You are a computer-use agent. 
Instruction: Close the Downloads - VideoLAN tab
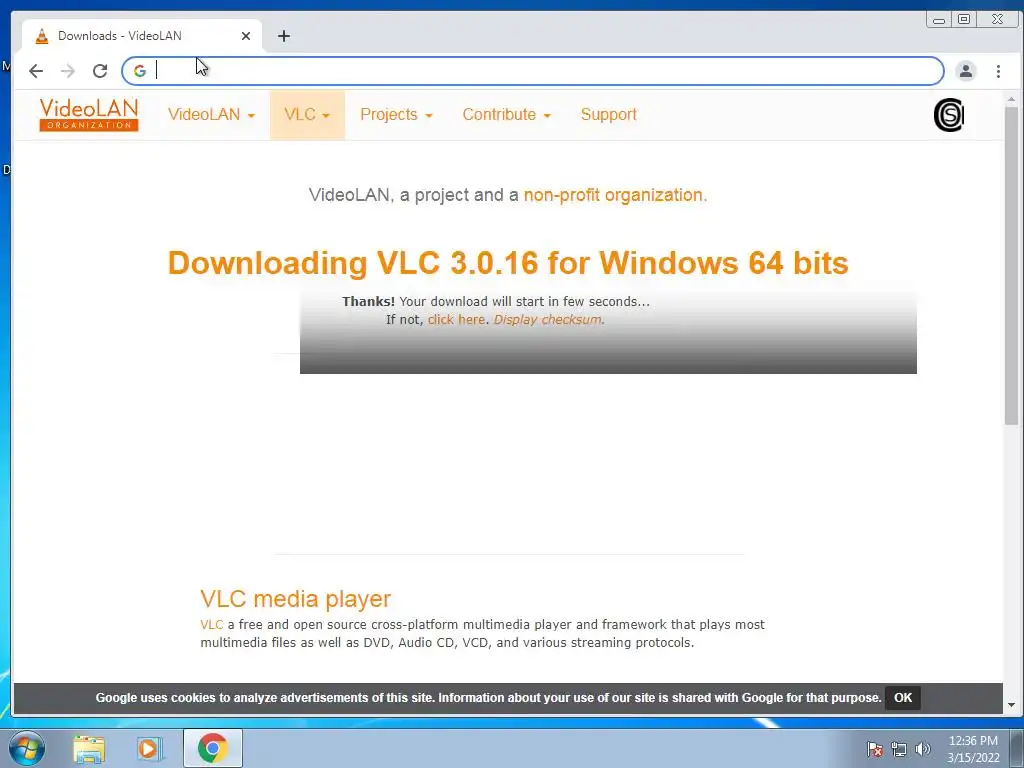[x=246, y=36]
